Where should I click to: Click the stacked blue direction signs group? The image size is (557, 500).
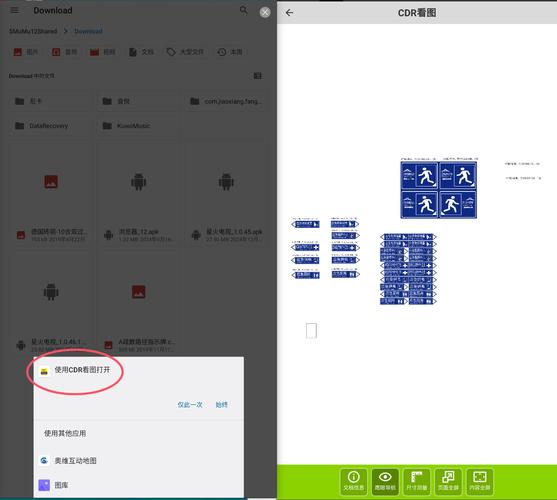pyautogui.click(x=408, y=269)
